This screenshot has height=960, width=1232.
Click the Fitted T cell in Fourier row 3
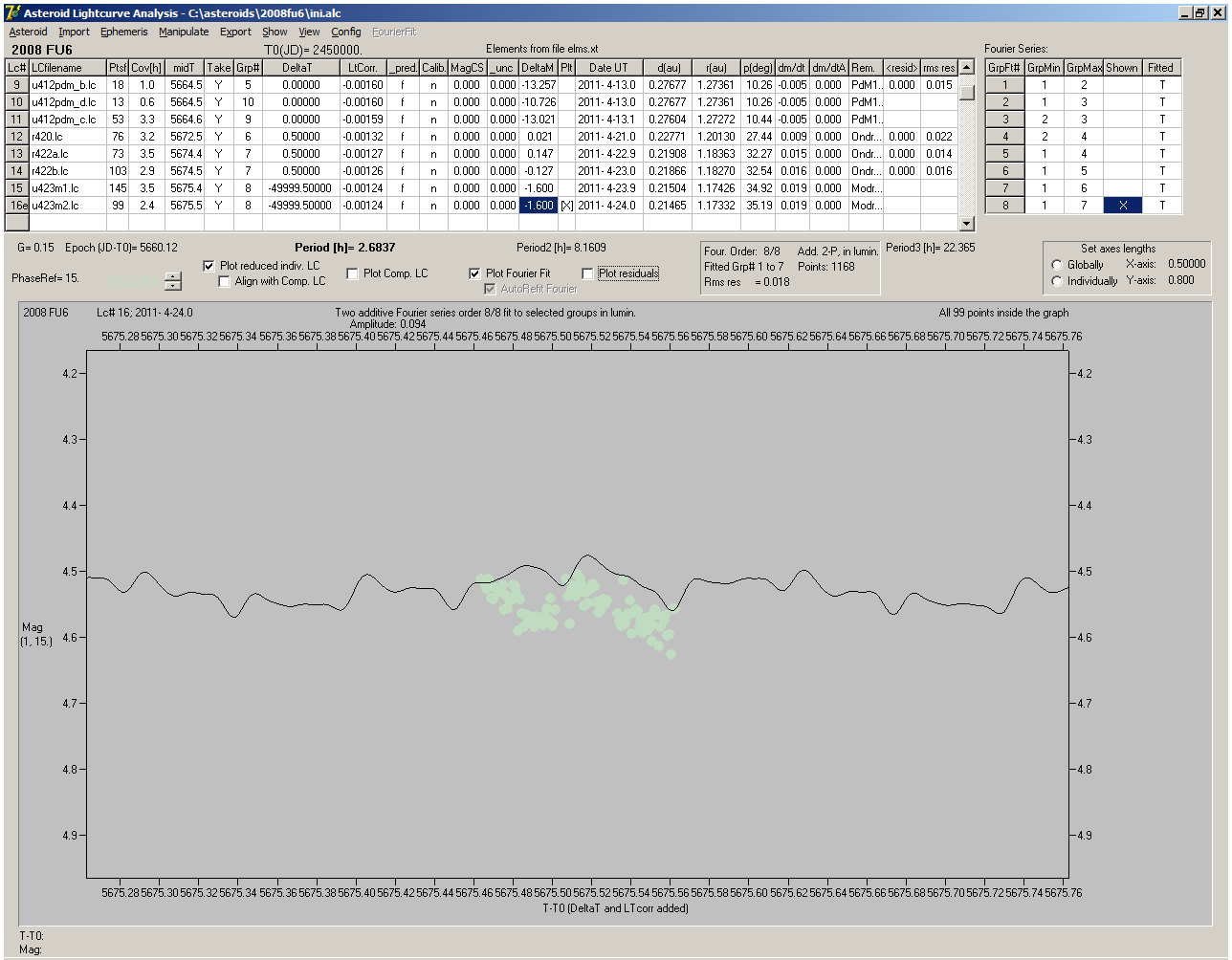point(1162,120)
